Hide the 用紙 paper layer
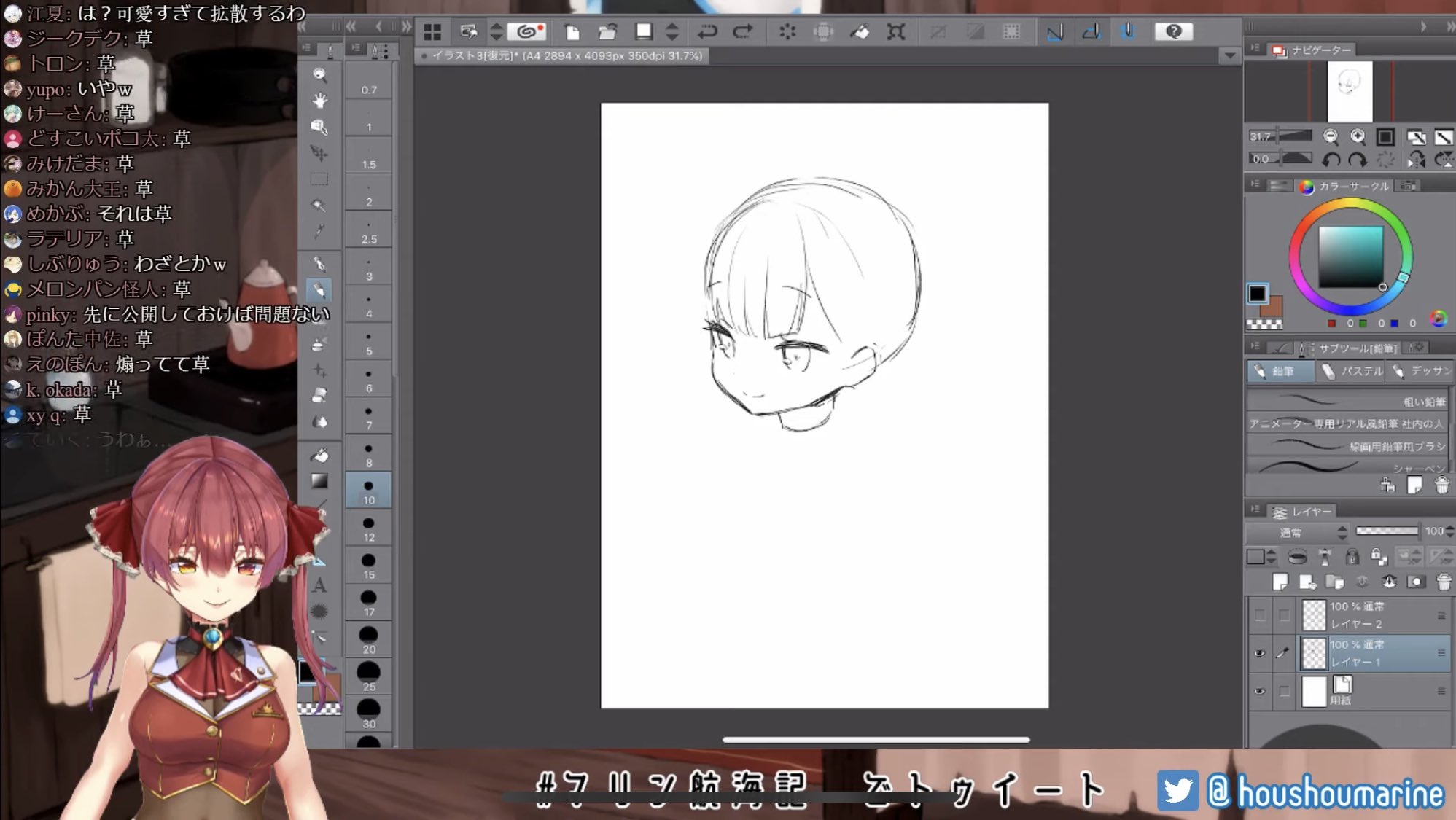 pyautogui.click(x=1260, y=691)
